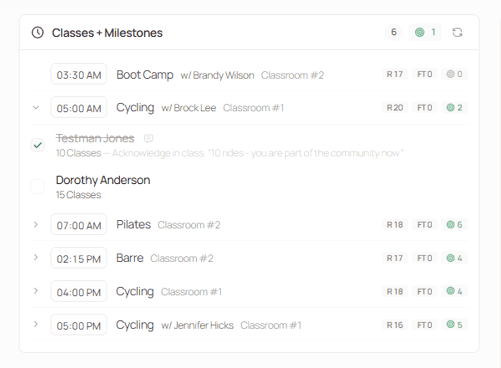501x368 pixels.
Task: Click Classroom #1 on the 05:00 PM Cycling row
Action: point(271,325)
